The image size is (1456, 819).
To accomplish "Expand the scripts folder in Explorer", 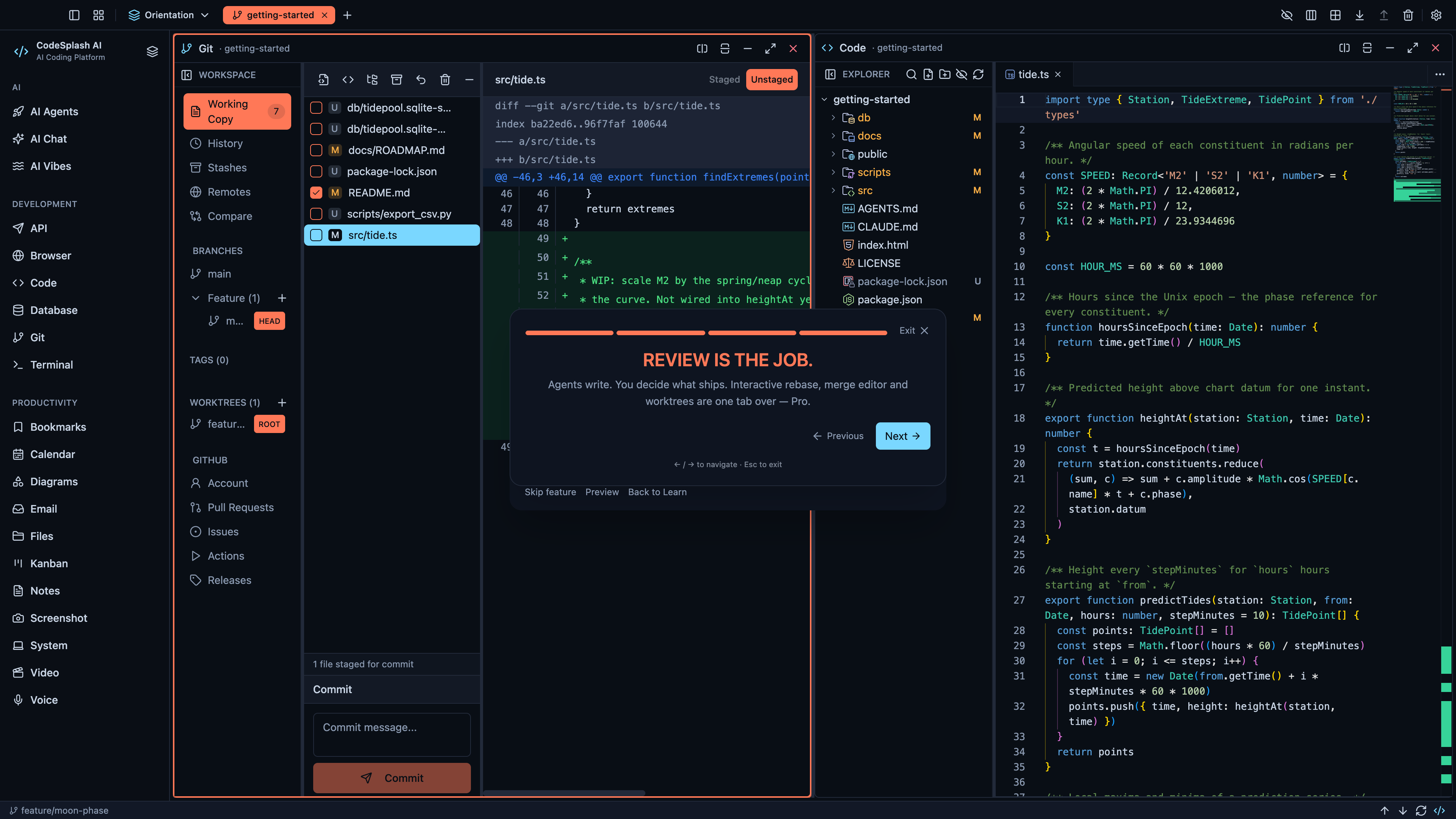I will (x=833, y=173).
